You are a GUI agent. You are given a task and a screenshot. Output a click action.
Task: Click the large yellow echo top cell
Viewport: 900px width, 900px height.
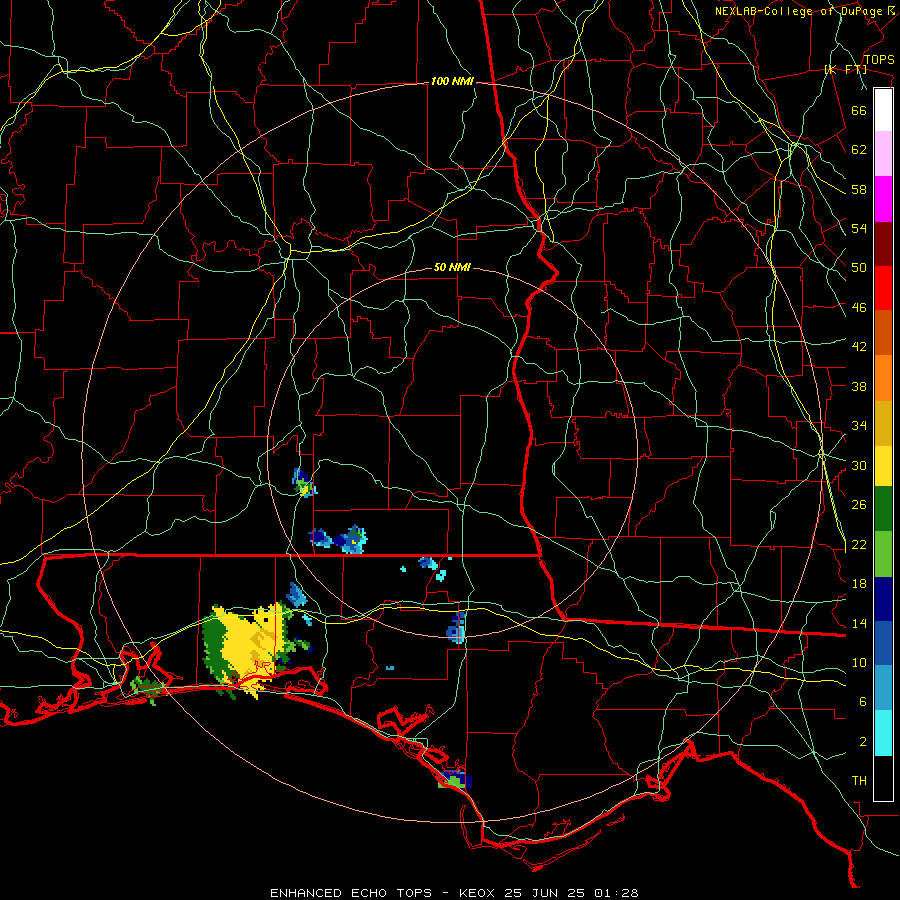tap(255, 645)
